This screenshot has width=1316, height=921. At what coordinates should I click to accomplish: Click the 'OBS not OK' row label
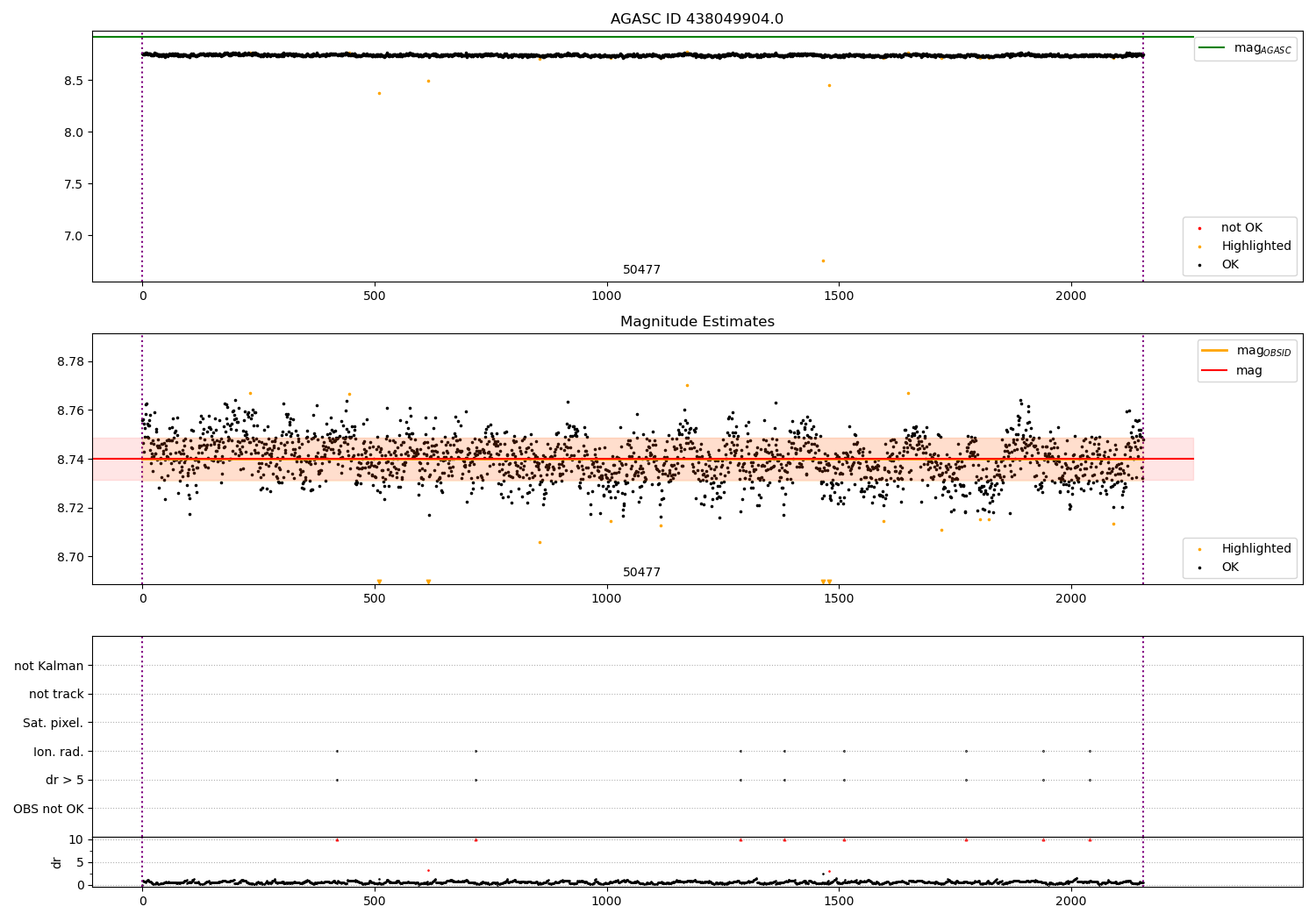(48, 809)
